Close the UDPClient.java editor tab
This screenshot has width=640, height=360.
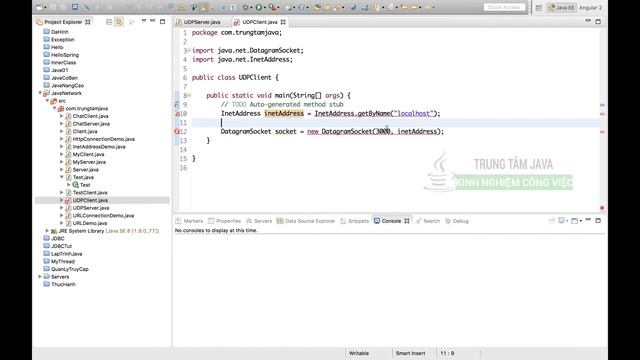[283, 22]
